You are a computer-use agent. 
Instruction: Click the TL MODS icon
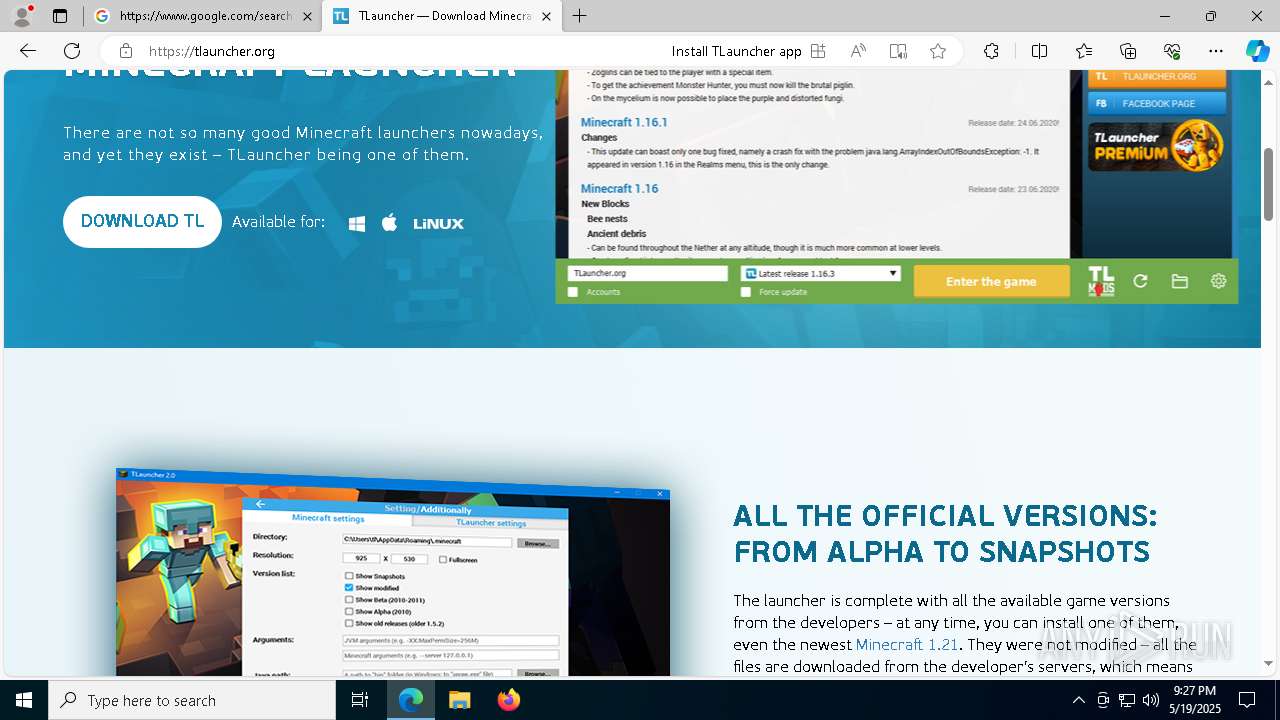pos(1101,281)
